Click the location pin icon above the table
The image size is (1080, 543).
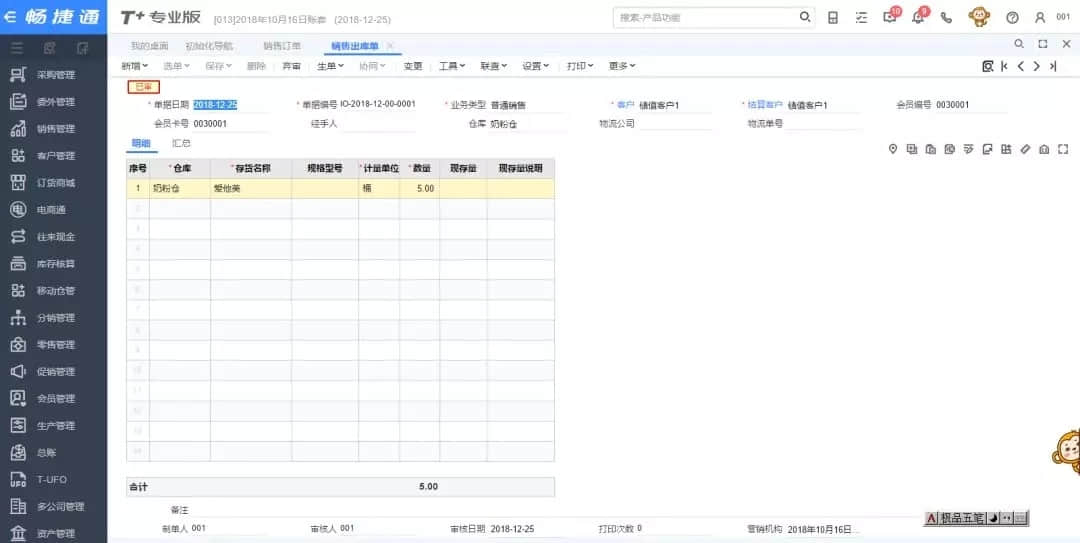coord(893,149)
